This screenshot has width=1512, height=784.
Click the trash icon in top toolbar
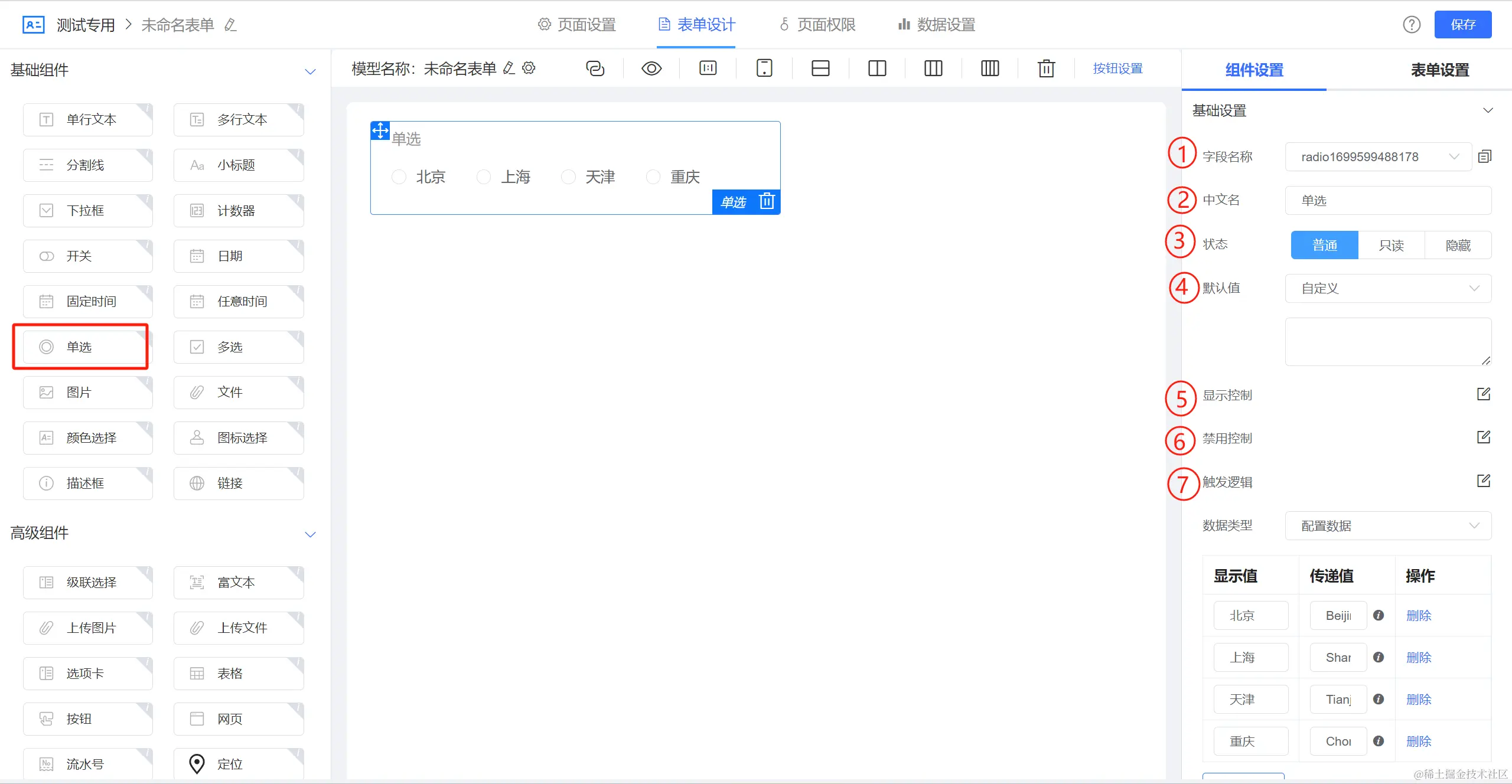pos(1046,68)
